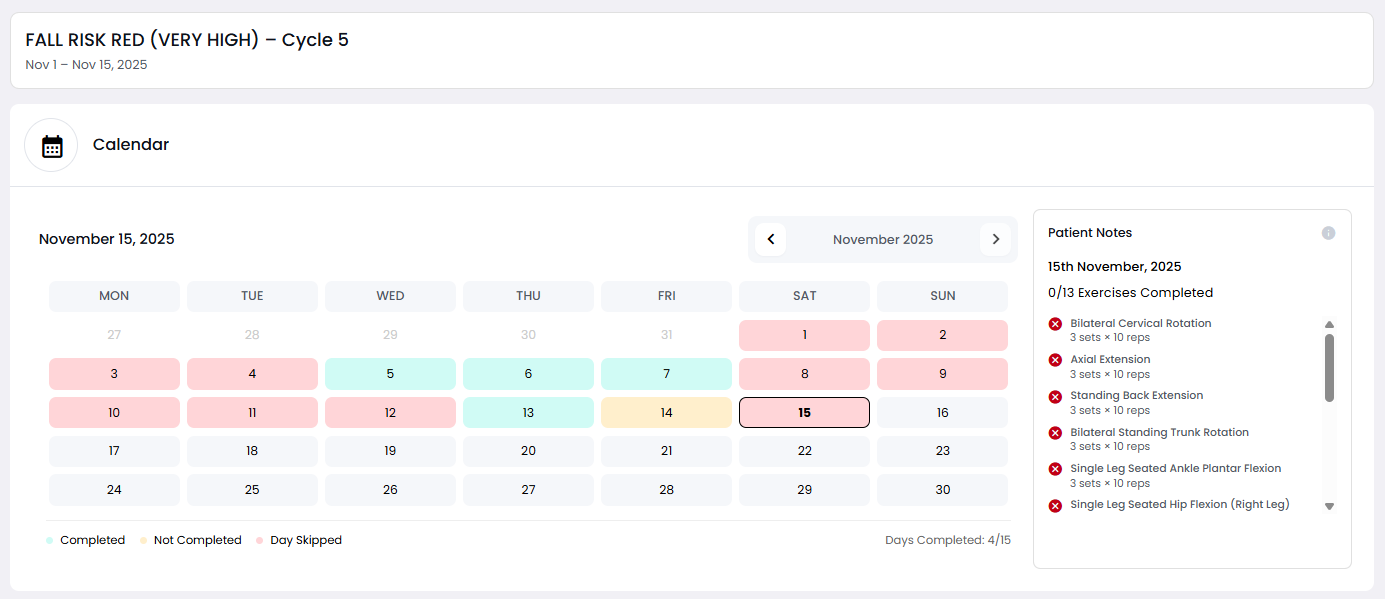Select November 15 on the calendar
Viewport: 1385px width, 599px height.
pyautogui.click(x=804, y=412)
